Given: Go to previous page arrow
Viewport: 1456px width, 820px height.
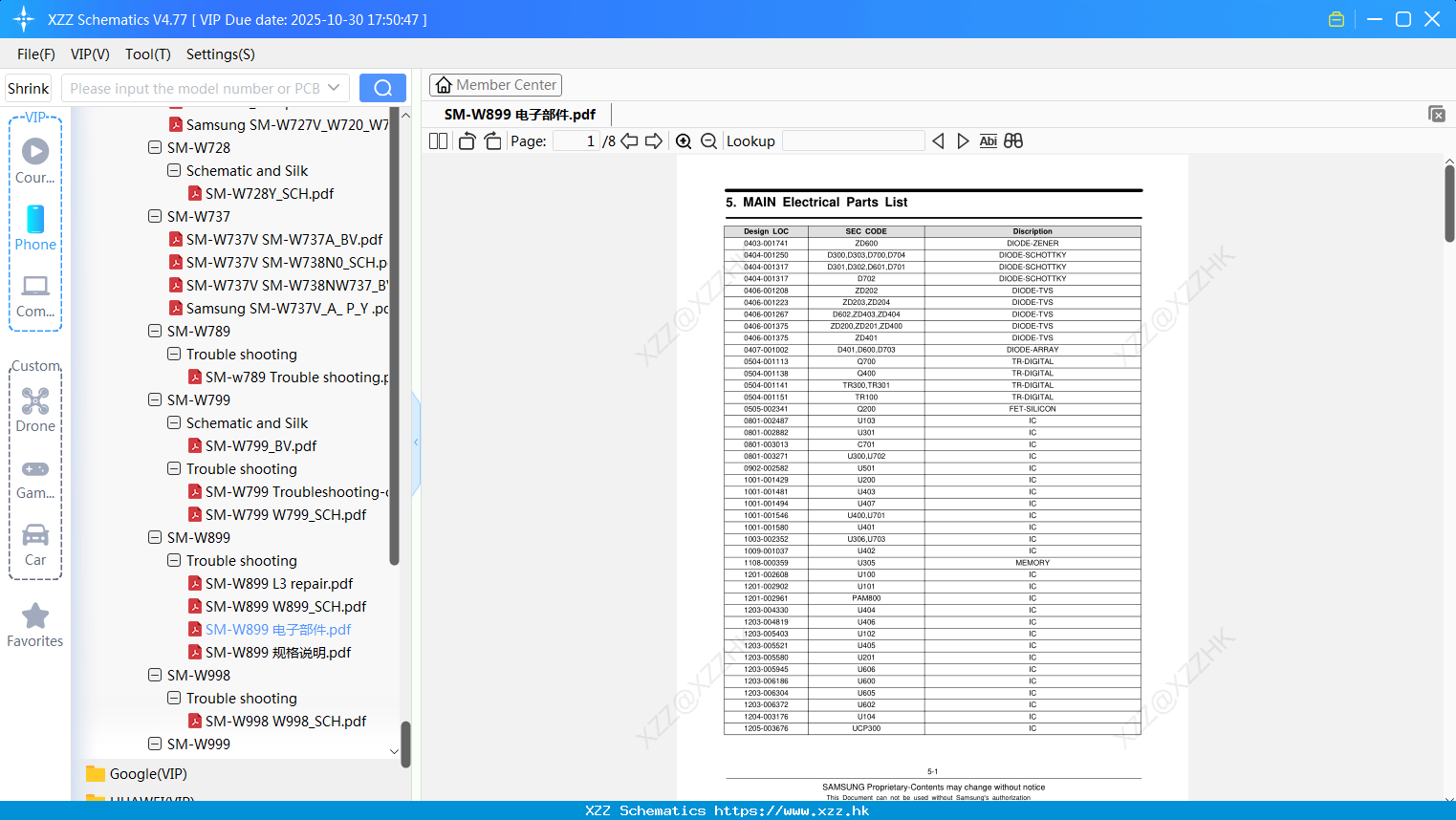Looking at the screenshot, I should (629, 140).
